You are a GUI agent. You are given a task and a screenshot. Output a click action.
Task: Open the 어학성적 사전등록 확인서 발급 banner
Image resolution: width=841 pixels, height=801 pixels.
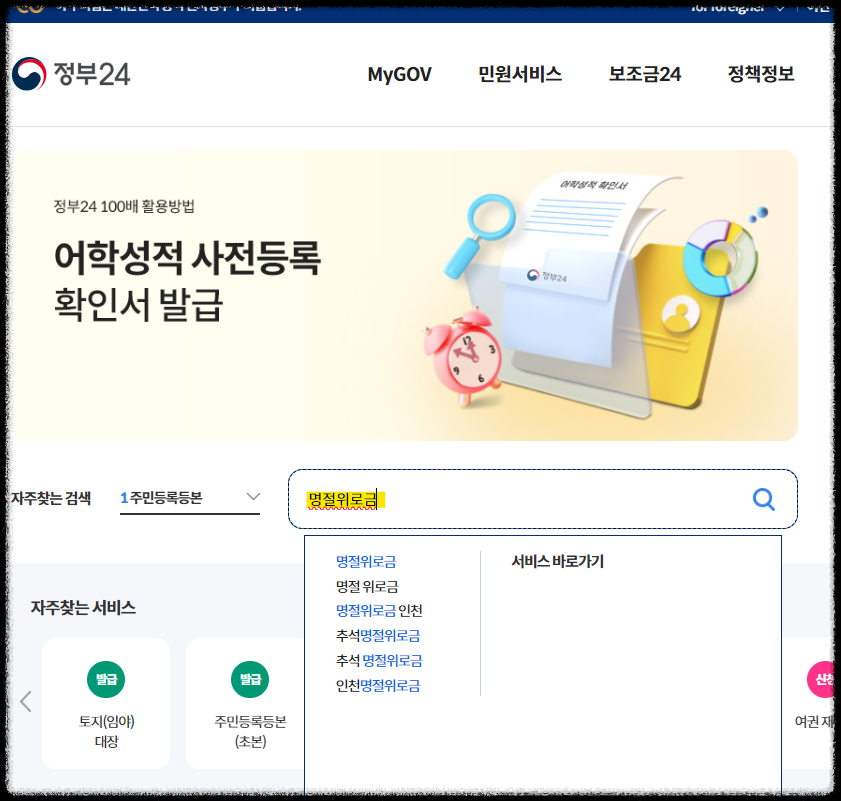[x=404, y=296]
